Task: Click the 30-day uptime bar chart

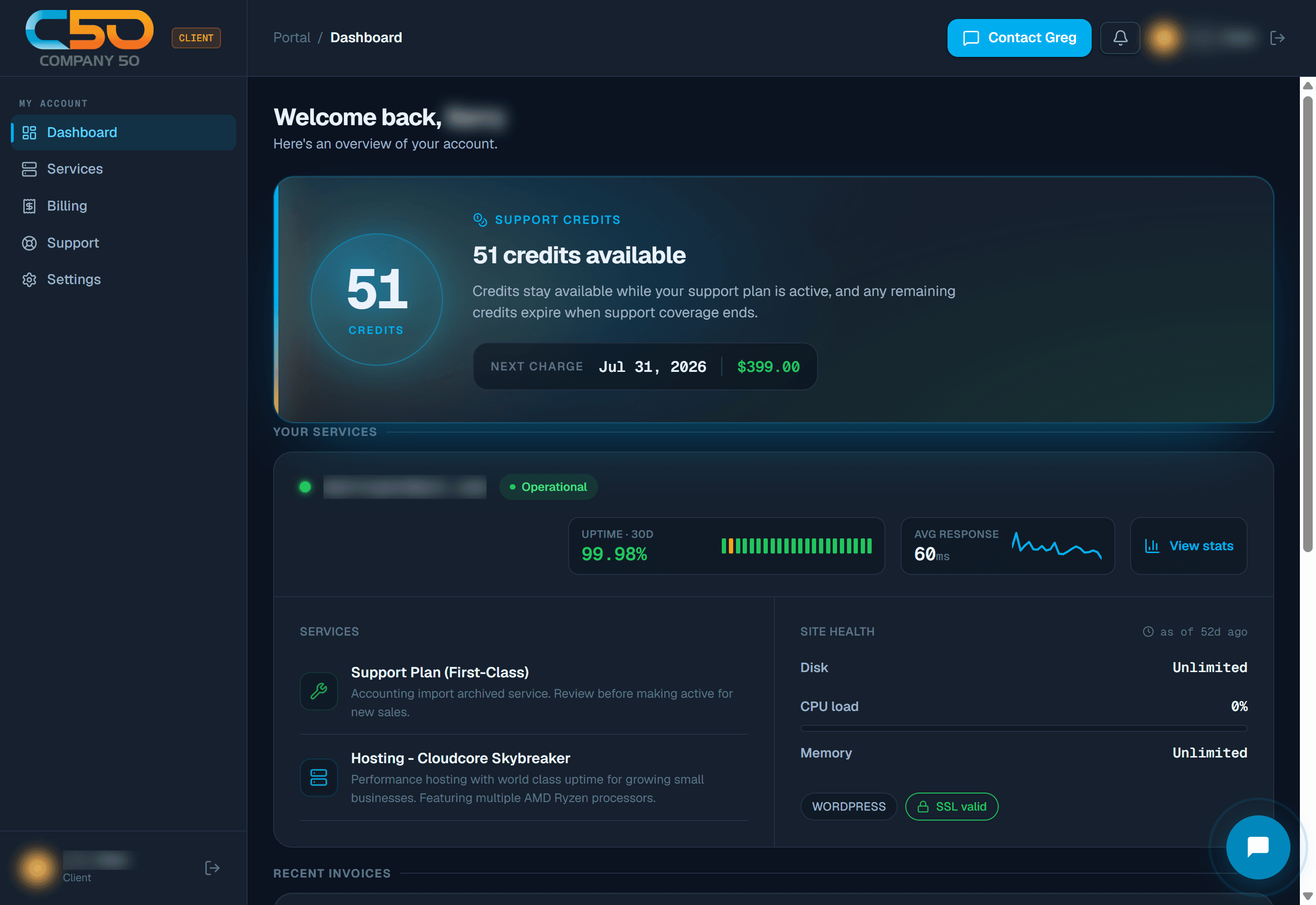Action: point(797,546)
